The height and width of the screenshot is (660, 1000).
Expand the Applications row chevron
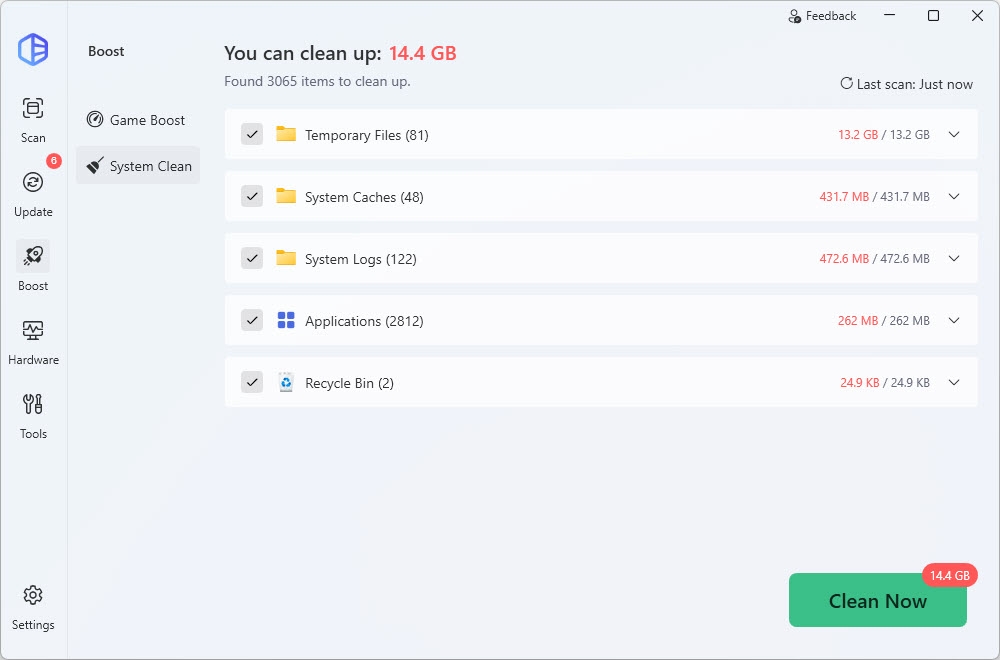(x=953, y=321)
